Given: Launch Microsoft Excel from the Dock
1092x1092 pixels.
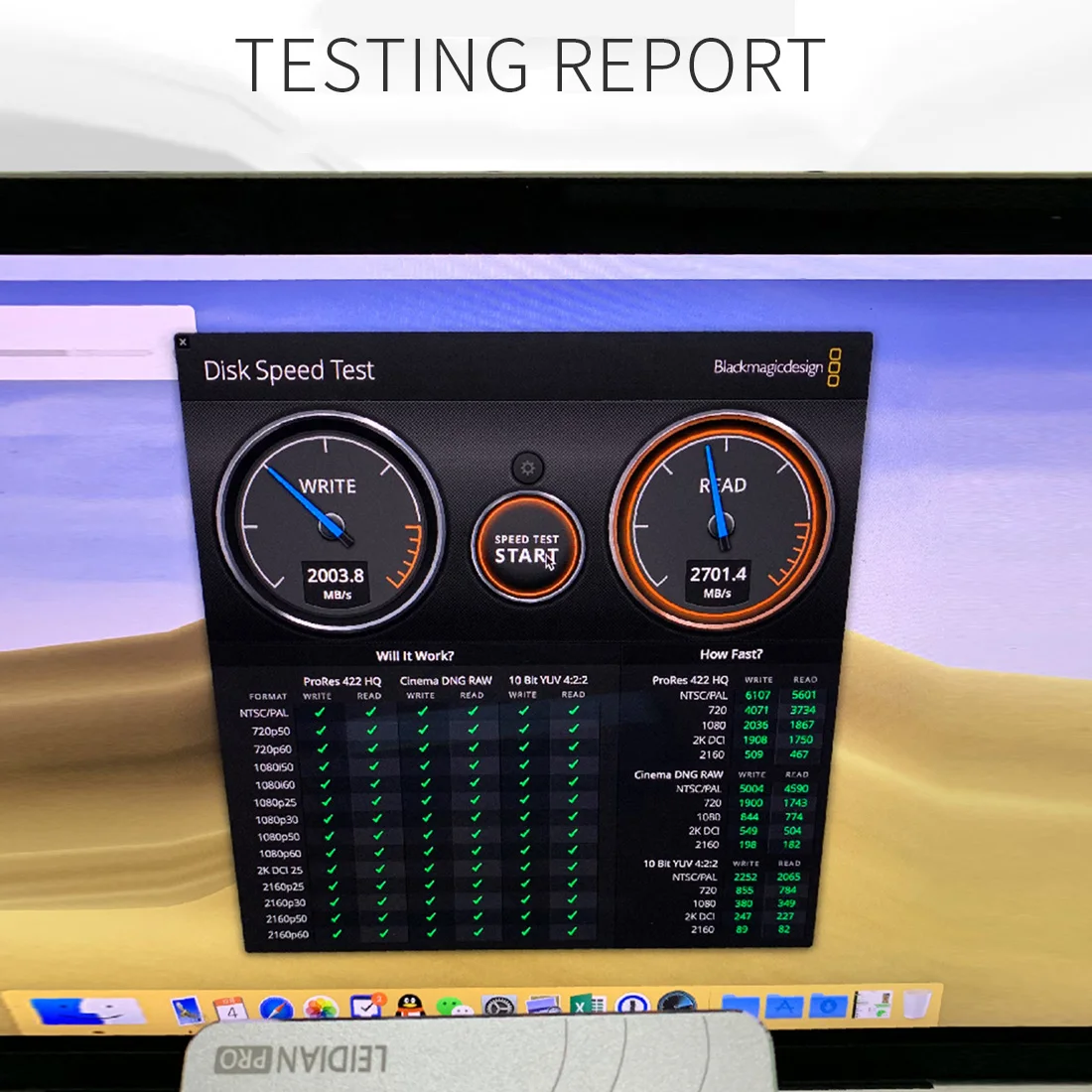Looking at the screenshot, I should point(588,1005).
